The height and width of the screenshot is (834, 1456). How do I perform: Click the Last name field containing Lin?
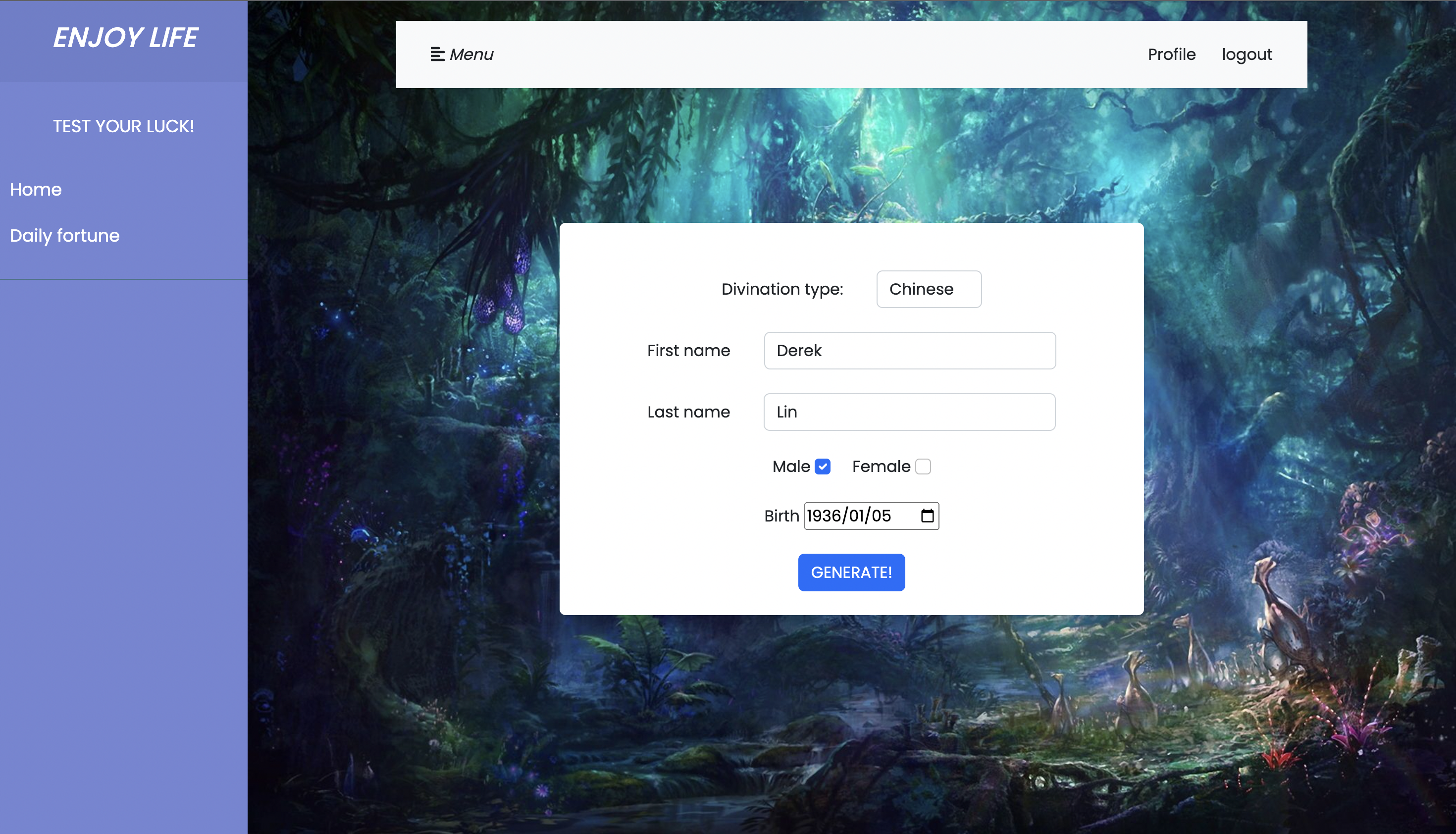point(910,412)
